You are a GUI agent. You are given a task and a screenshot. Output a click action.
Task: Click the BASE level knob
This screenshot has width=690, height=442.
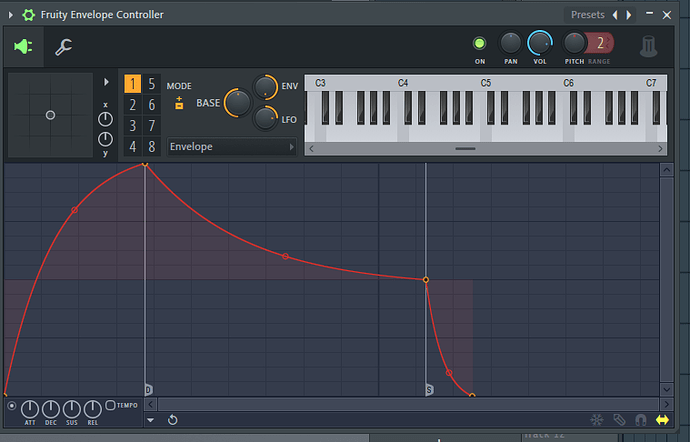click(x=238, y=103)
